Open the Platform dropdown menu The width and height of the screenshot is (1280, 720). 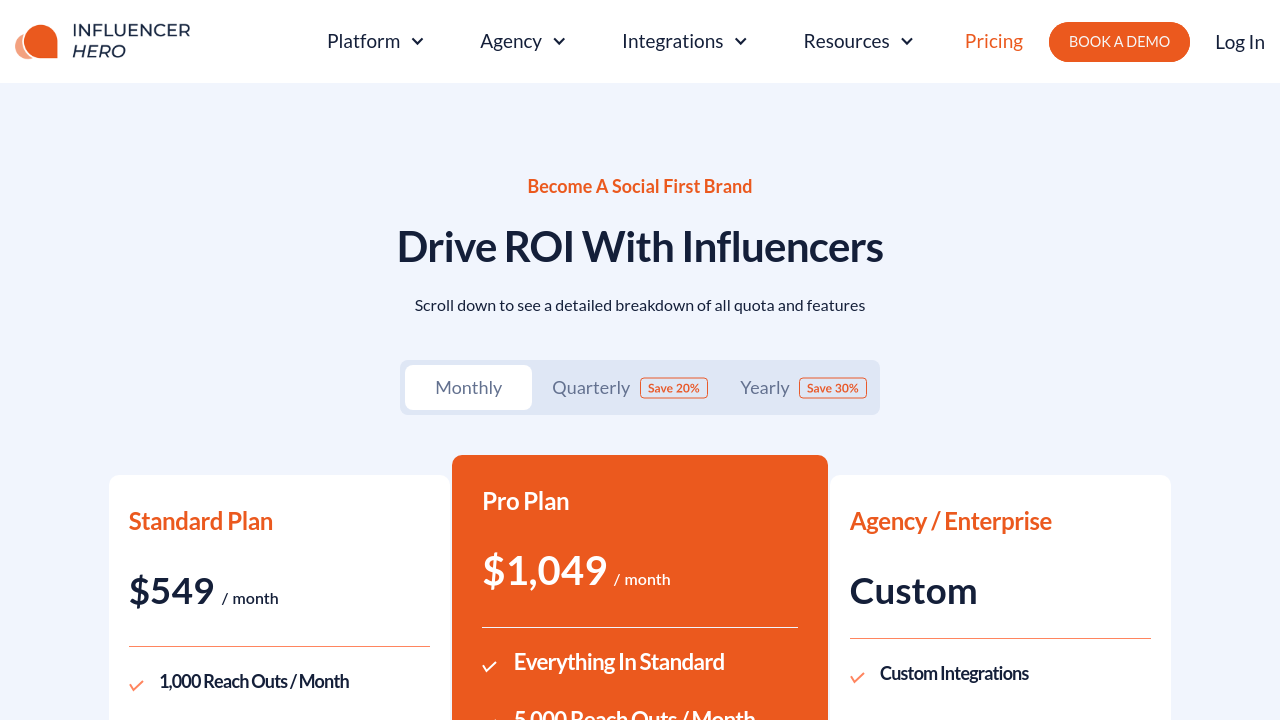pos(363,41)
